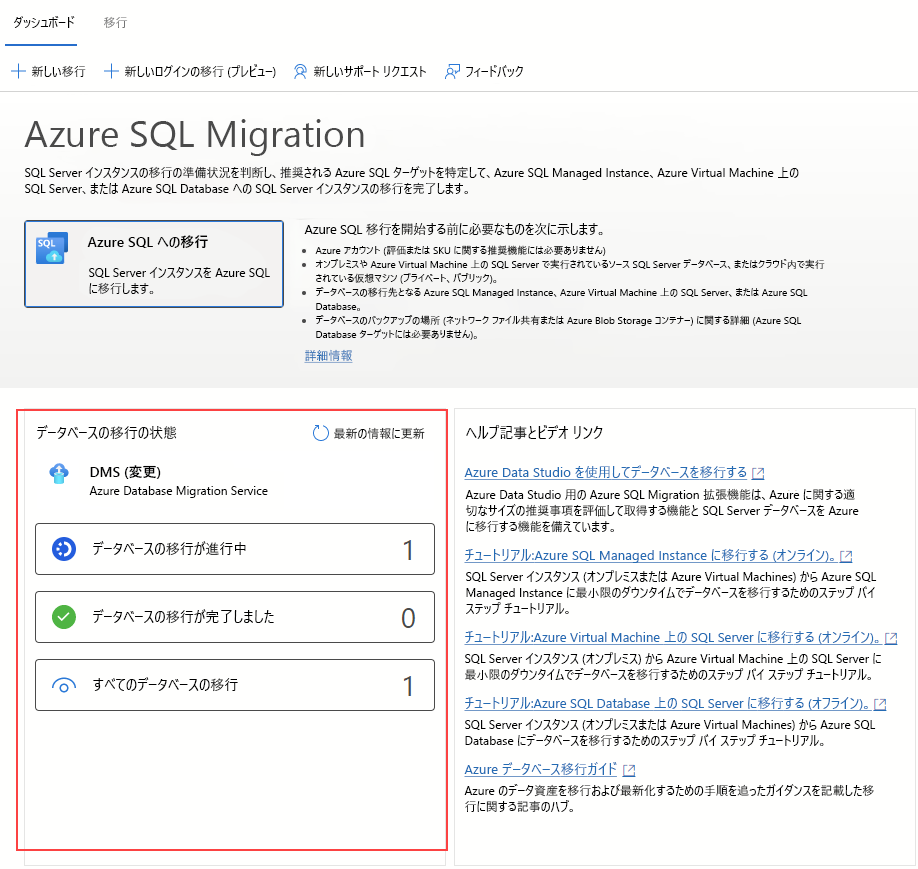This screenshot has height=869, width=918.
Task: Click count 1 in すべてのデータベースの移行 tile
Action: click(x=408, y=686)
